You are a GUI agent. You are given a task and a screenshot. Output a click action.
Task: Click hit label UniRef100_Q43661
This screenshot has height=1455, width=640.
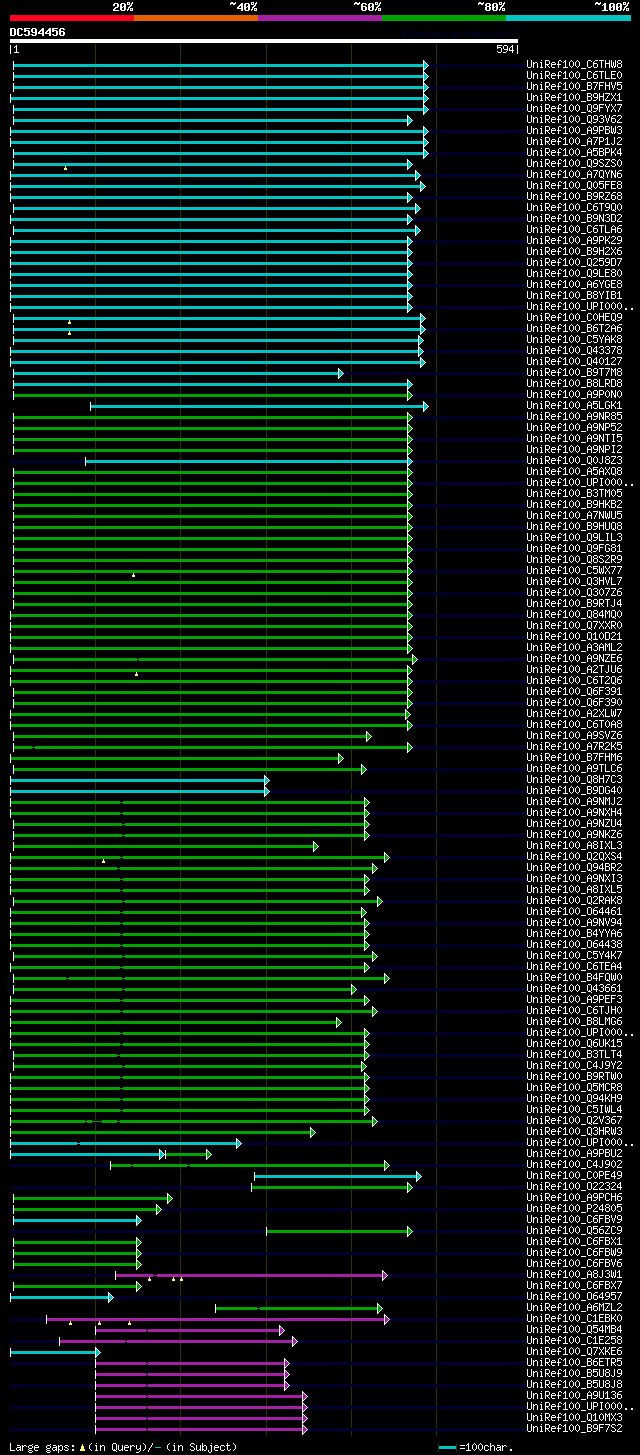(x=574, y=988)
